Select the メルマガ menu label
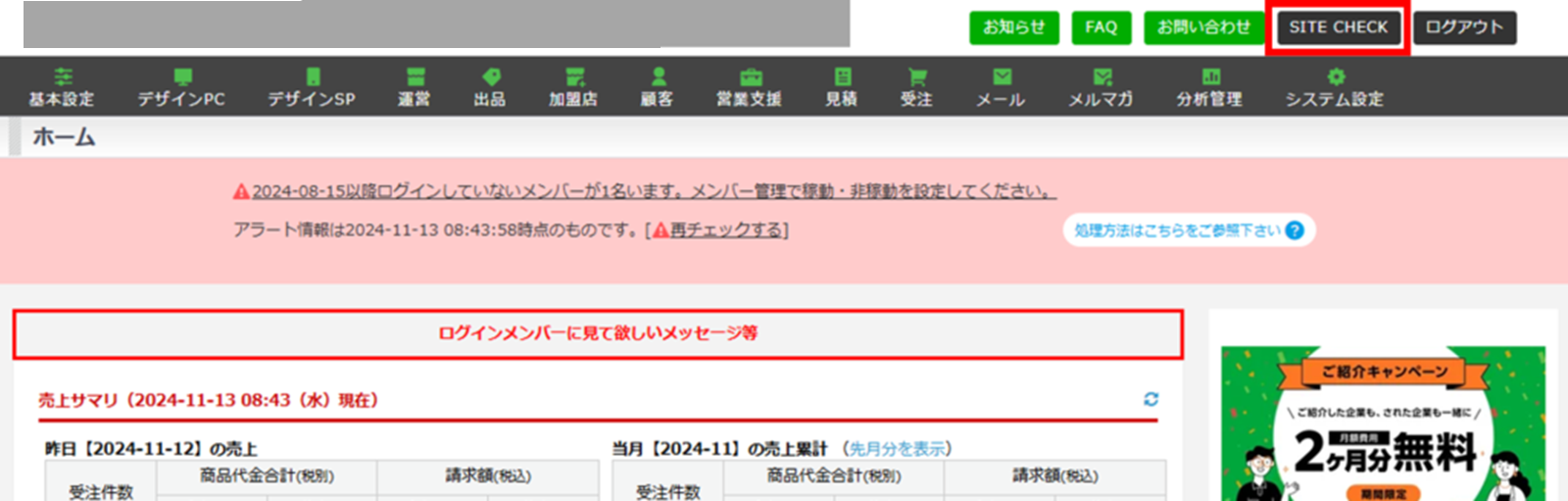The width and height of the screenshot is (1568, 501). 1101,99
